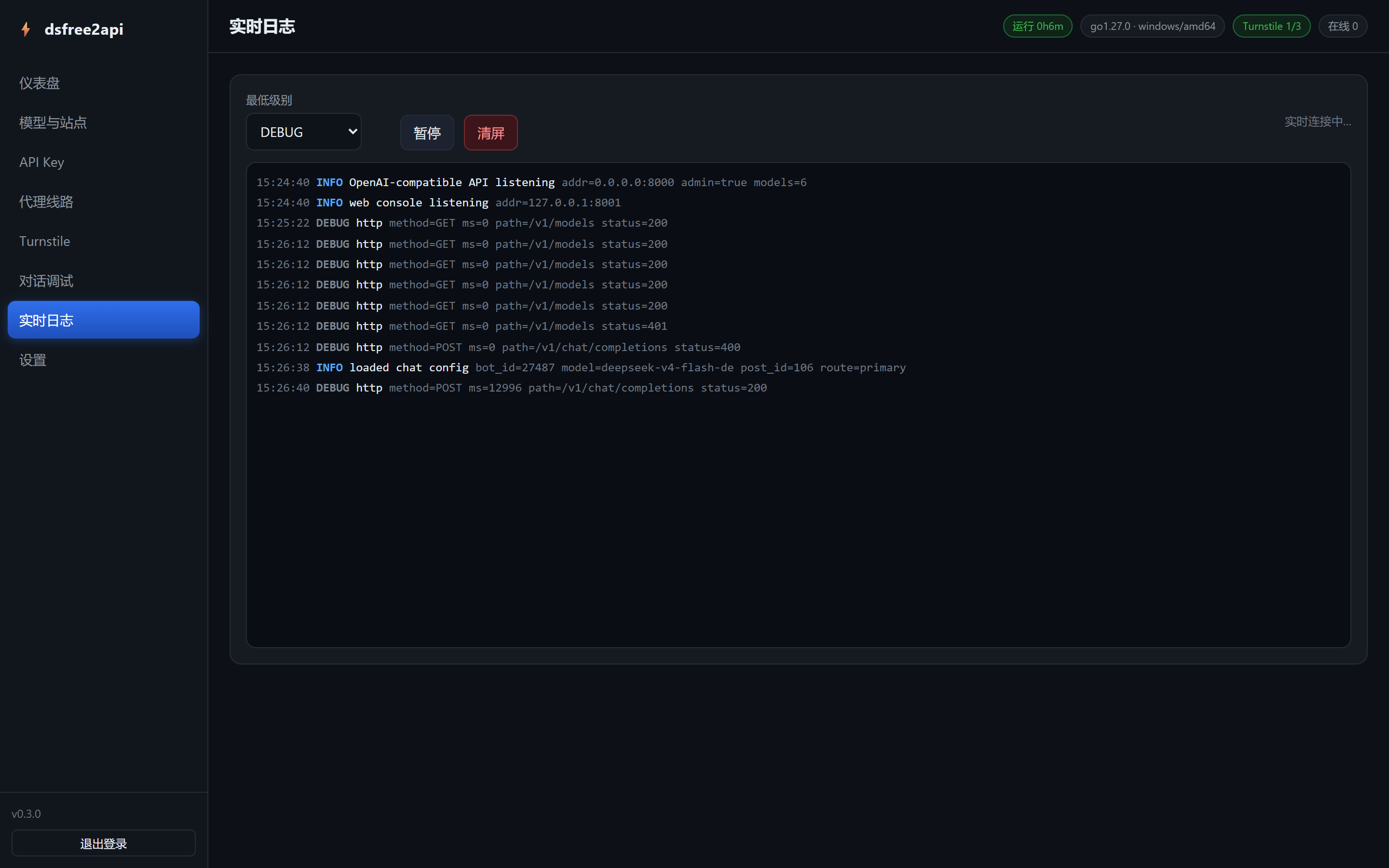The width and height of the screenshot is (1389, 868).
Task: Click the dsfree2api title text
Action: 84,29
